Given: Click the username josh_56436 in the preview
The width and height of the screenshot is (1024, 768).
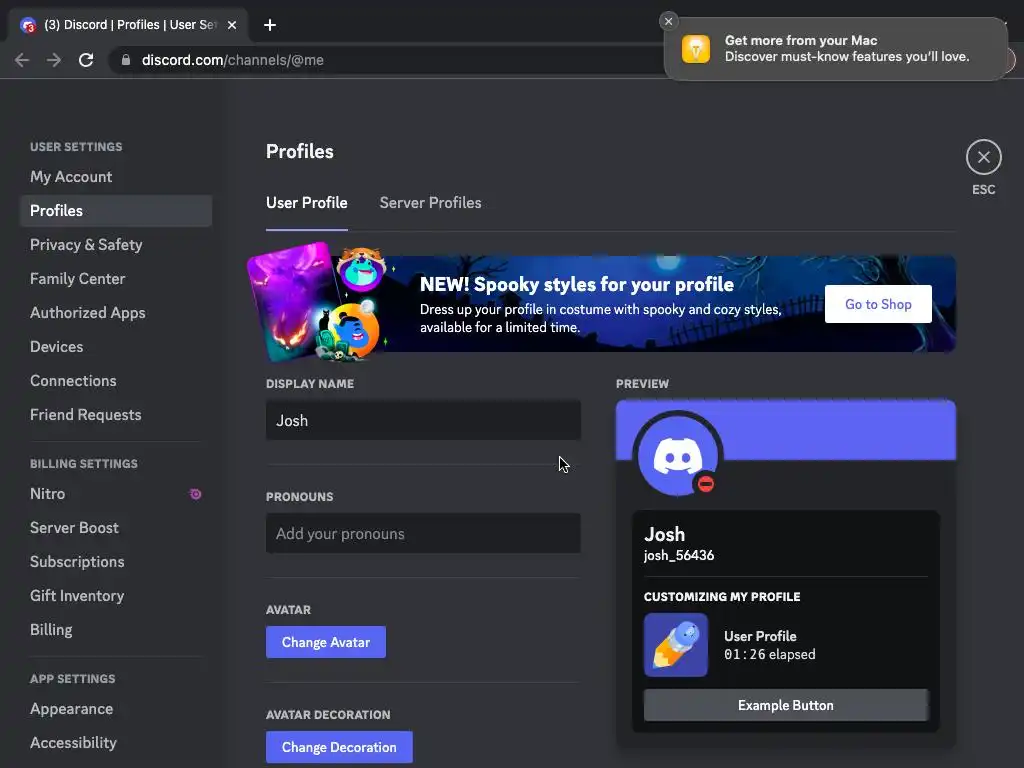Looking at the screenshot, I should (x=679, y=555).
